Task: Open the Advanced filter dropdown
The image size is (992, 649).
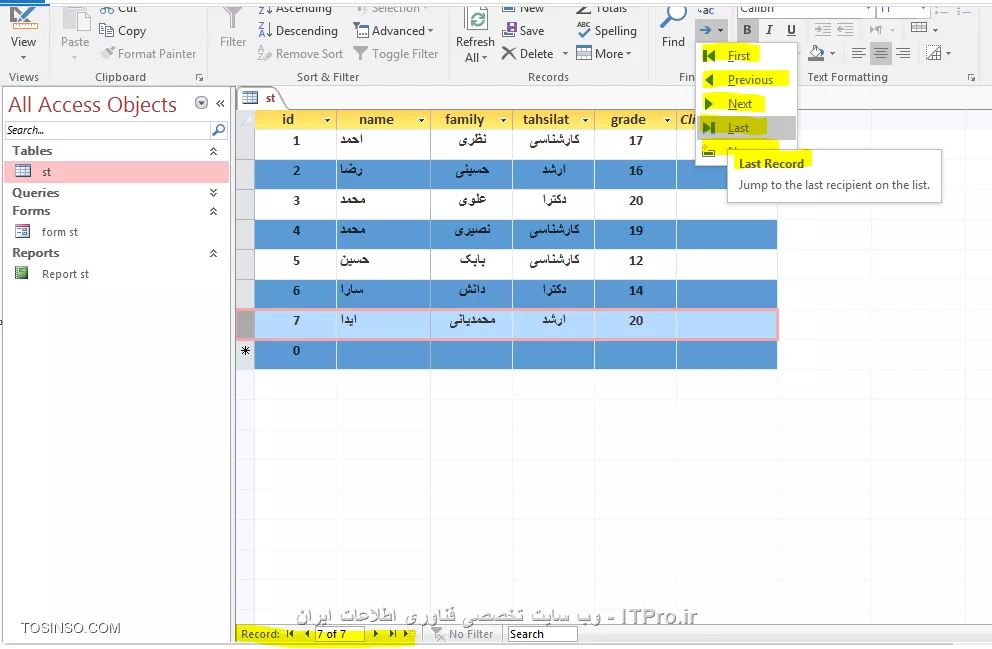Action: click(x=394, y=31)
